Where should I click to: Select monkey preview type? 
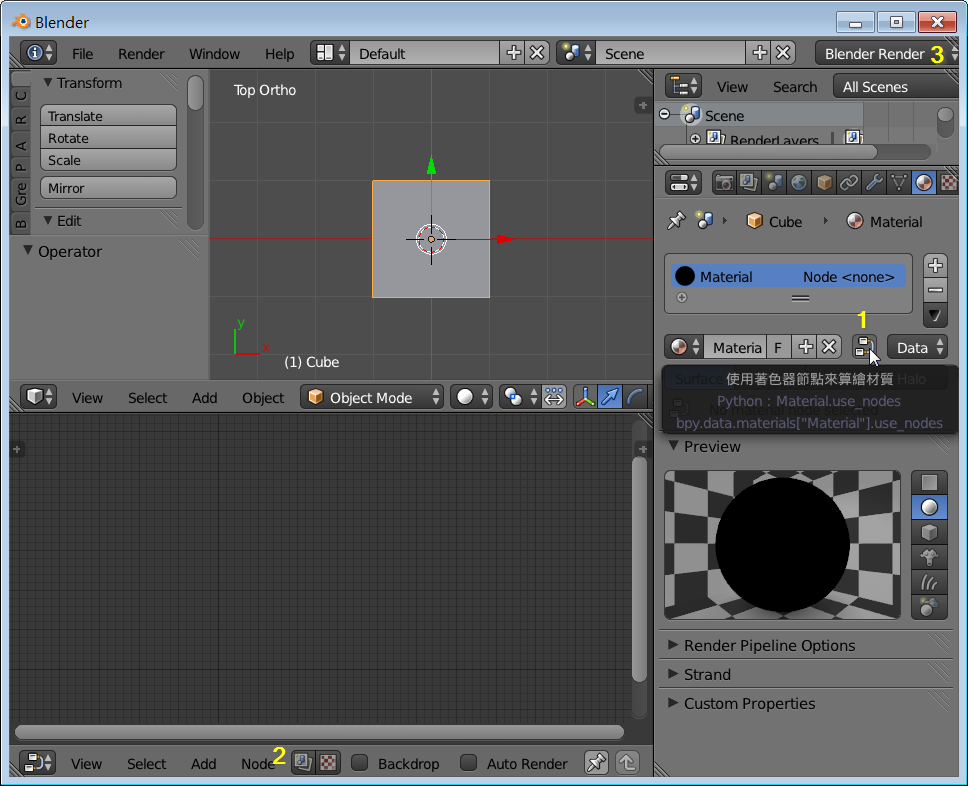pos(929,557)
